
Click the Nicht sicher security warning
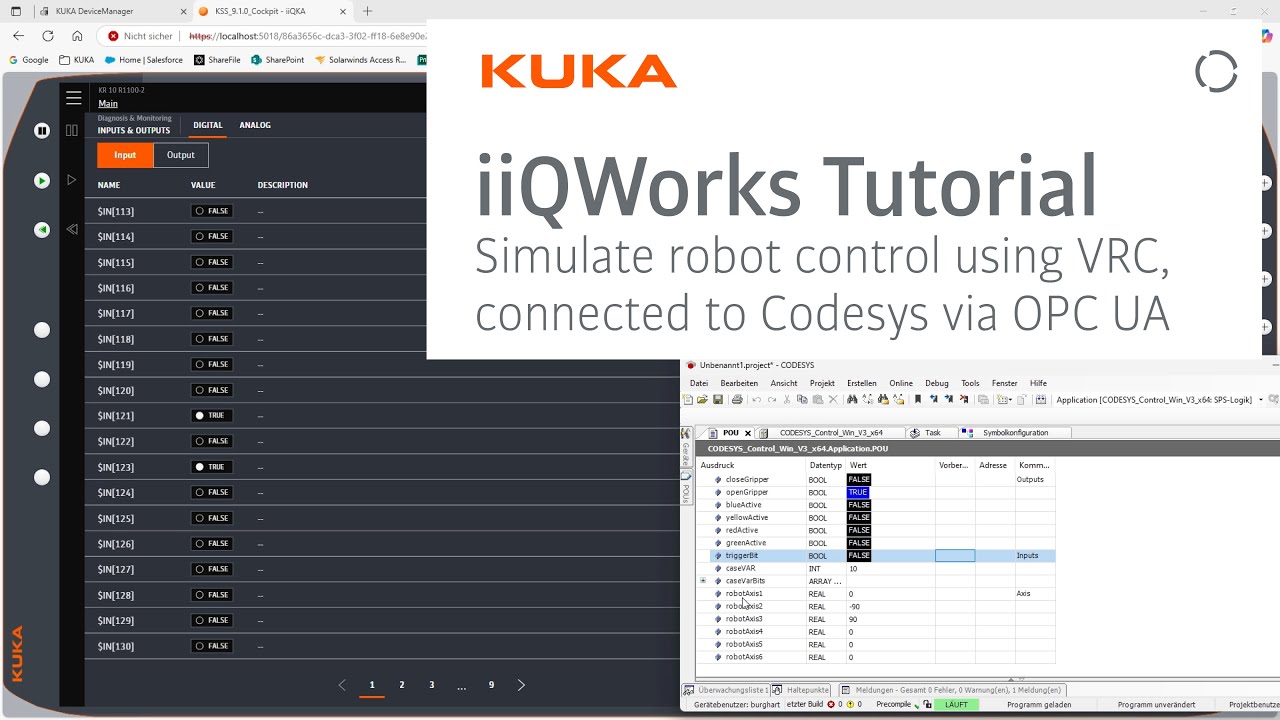[140, 36]
